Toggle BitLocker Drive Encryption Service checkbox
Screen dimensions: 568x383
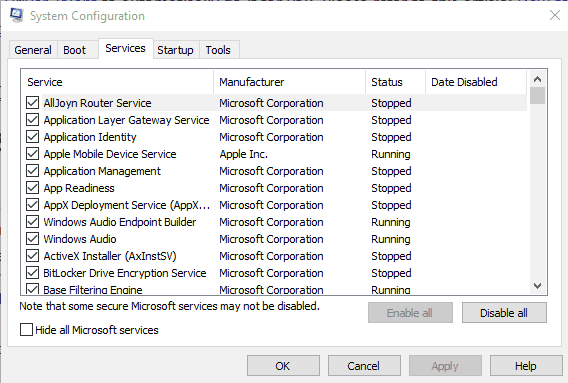pos(33,273)
